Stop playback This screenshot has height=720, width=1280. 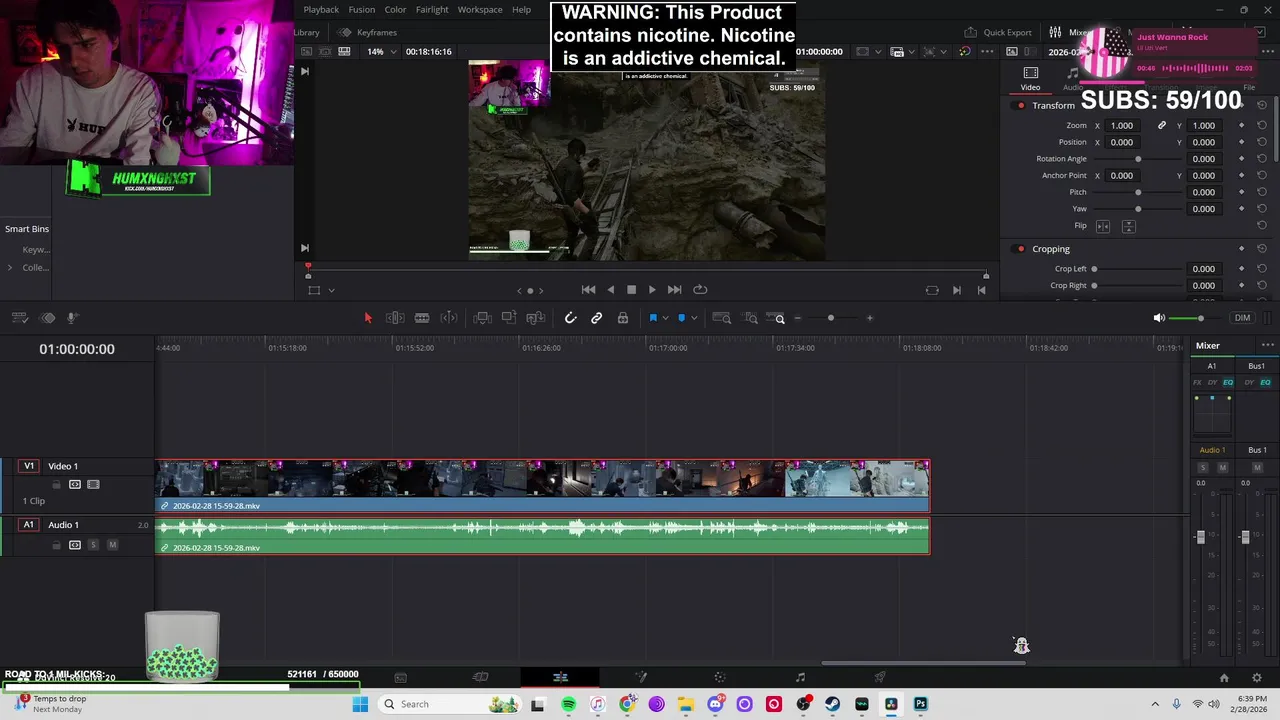coord(631,290)
